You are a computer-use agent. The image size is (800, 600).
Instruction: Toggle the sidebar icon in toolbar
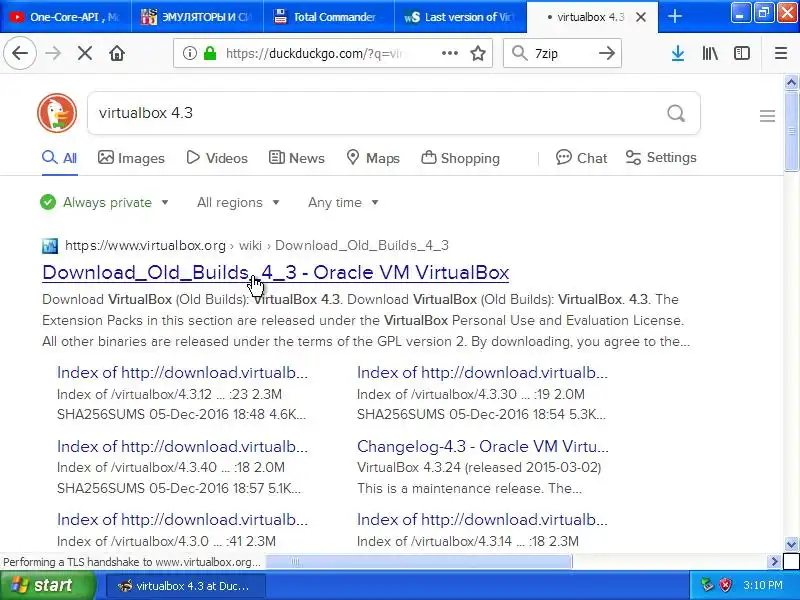point(742,53)
